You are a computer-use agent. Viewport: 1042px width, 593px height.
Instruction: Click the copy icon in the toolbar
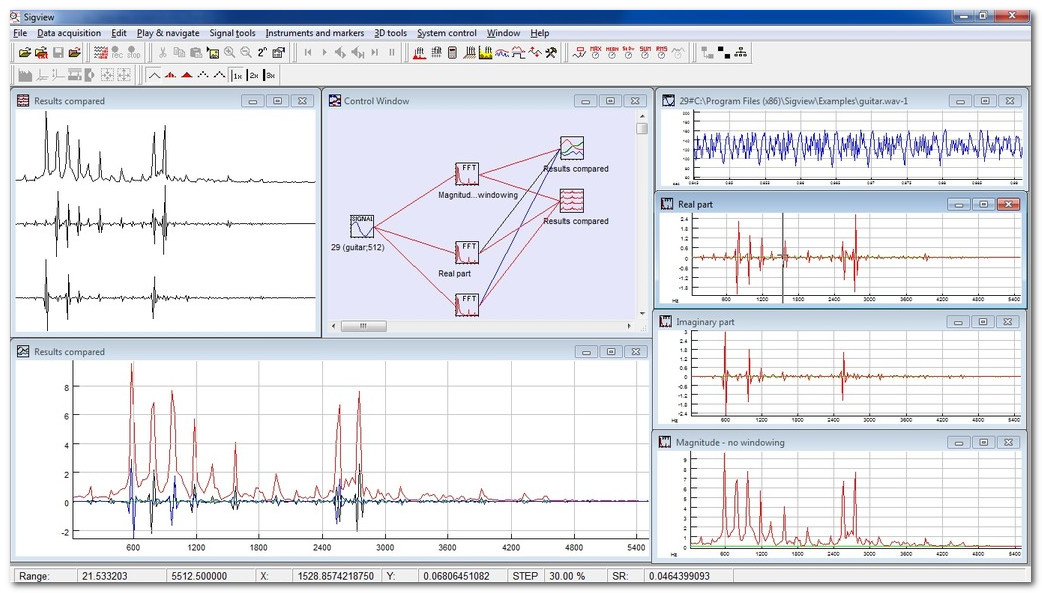[x=179, y=53]
